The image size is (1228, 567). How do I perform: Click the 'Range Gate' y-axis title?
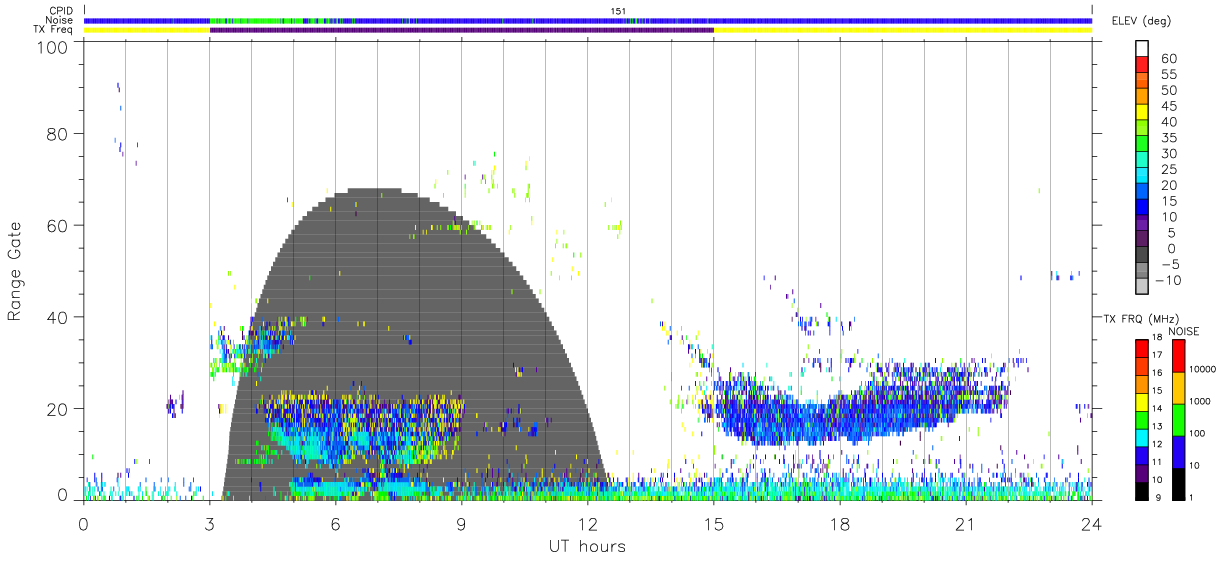[x=15, y=271]
